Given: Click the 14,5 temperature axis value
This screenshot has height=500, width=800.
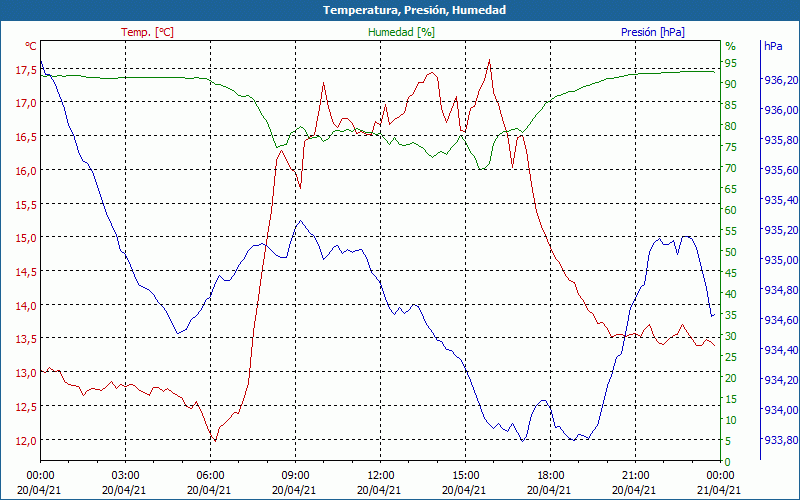Looking at the screenshot, I should (26, 272).
